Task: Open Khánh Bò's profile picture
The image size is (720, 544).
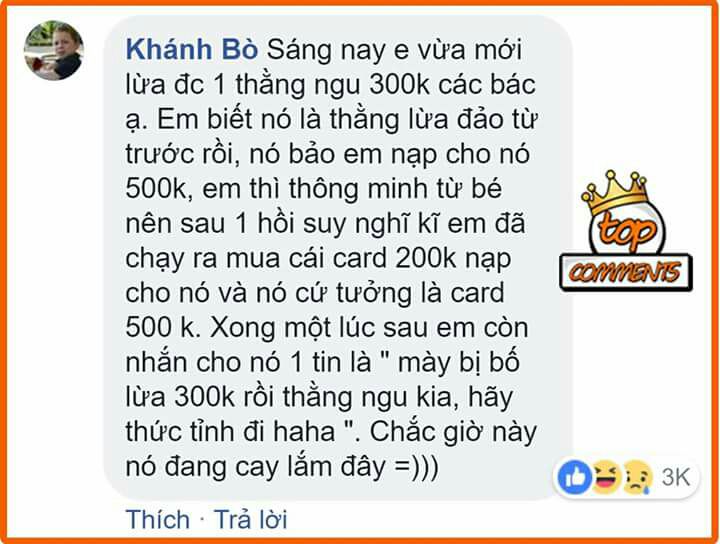Action: click(x=54, y=50)
